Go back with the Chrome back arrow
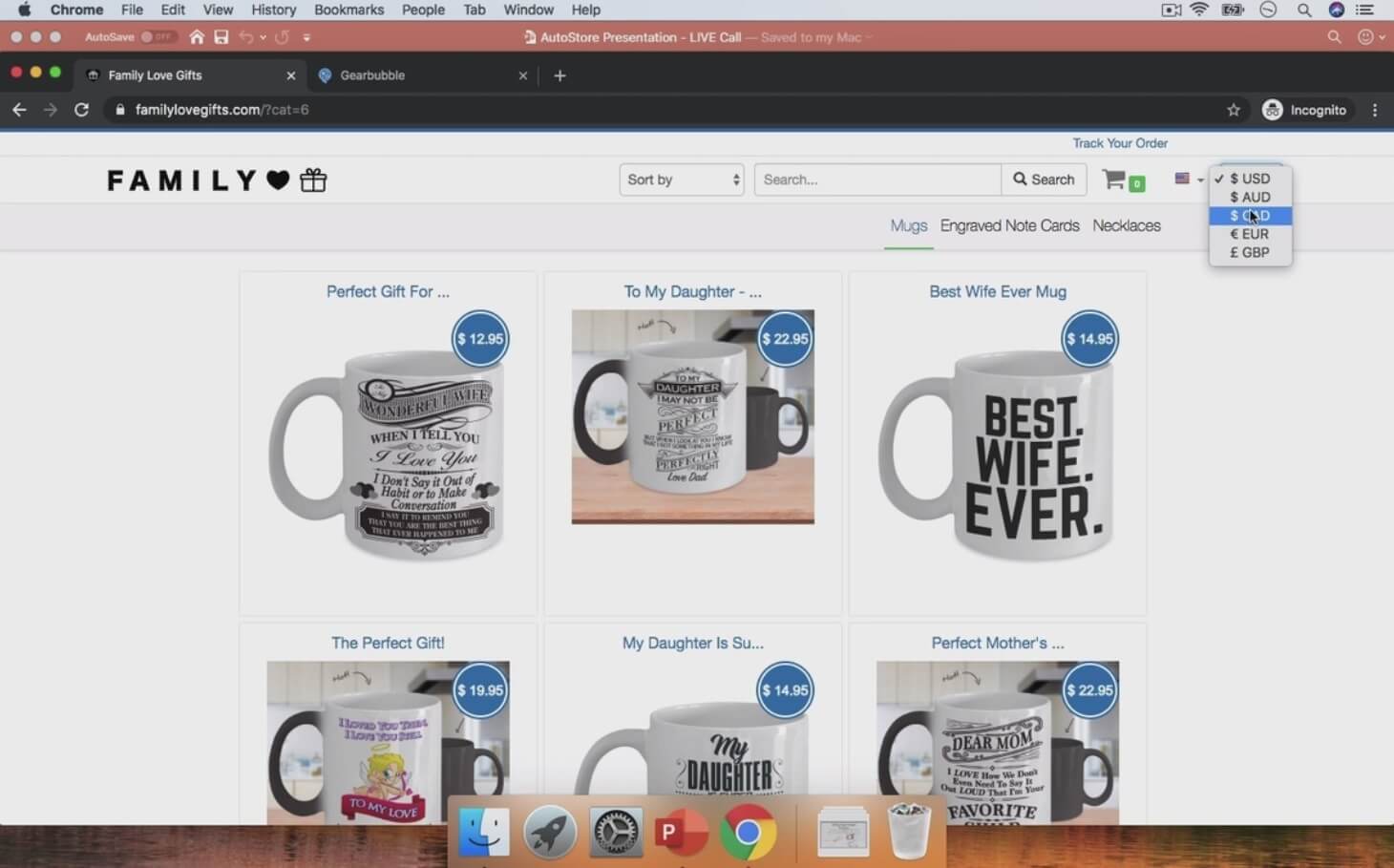 pos(19,110)
